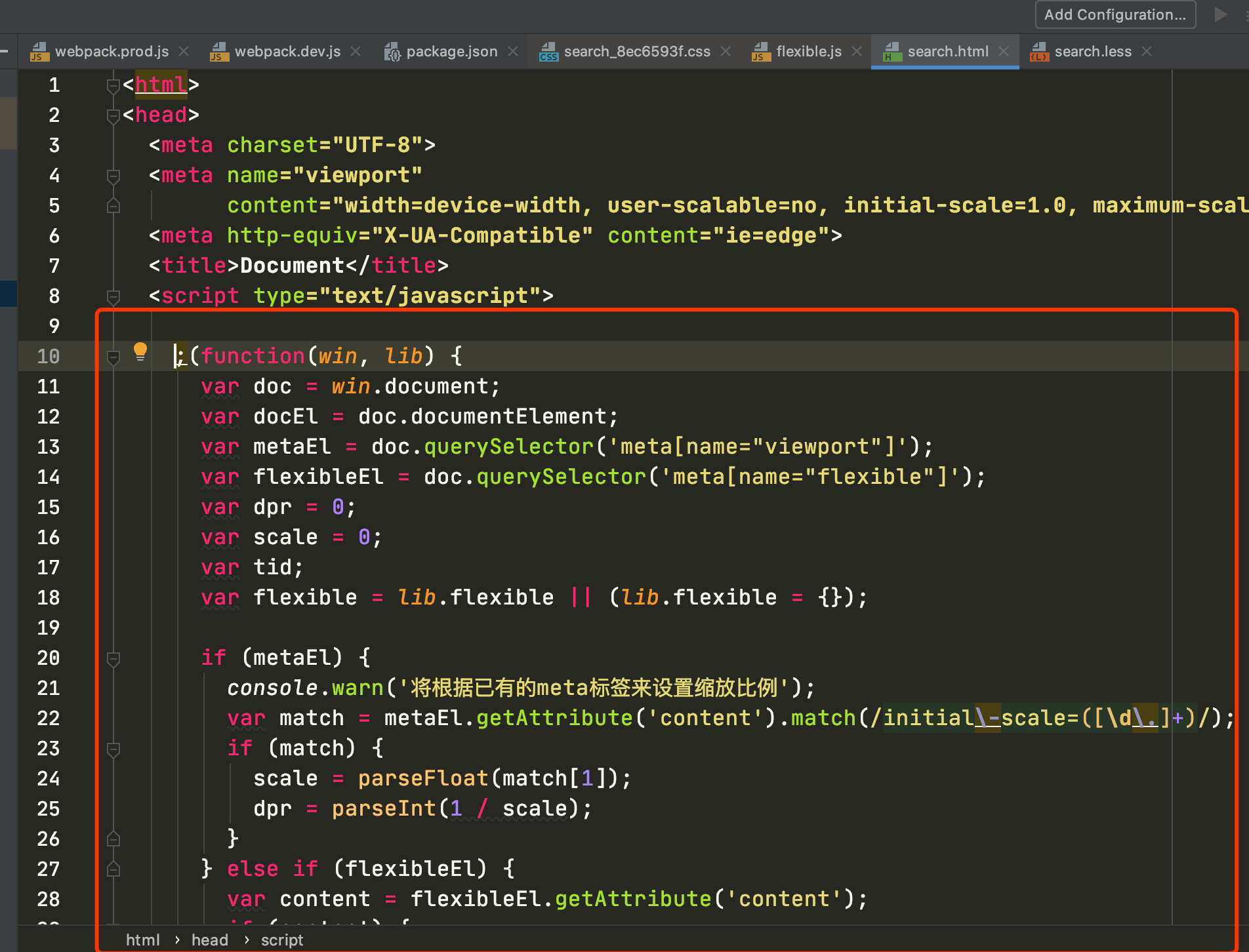Click html in the breadcrumb bar

[143, 940]
